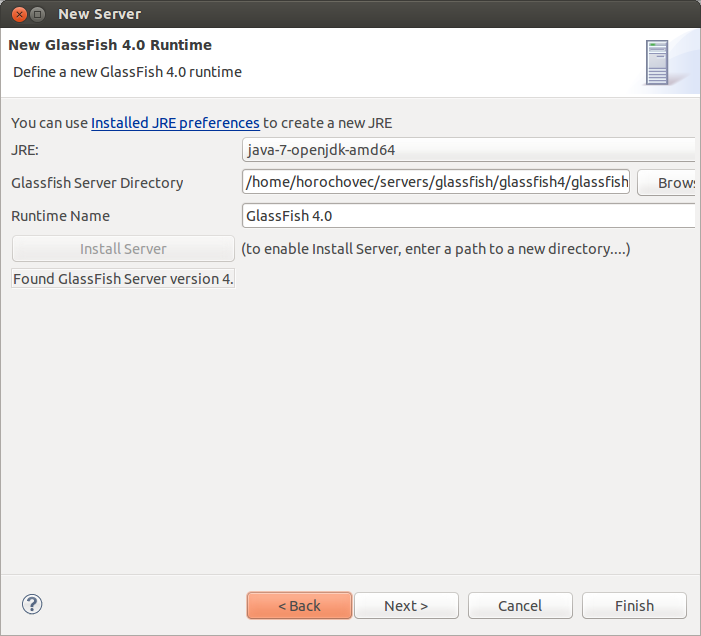Expand the JRE java-7-openjdk-amd64 combo box

(469, 150)
